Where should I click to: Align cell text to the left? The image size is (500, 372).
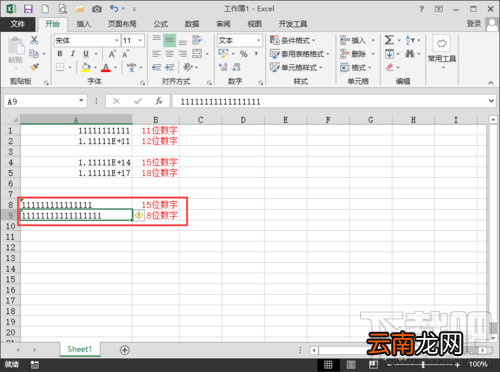point(157,54)
